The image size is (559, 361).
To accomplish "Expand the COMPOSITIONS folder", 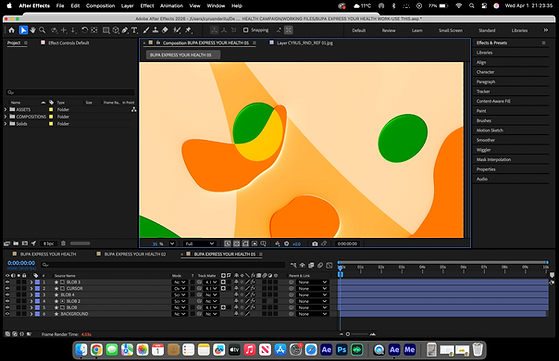I will [x=5, y=117].
